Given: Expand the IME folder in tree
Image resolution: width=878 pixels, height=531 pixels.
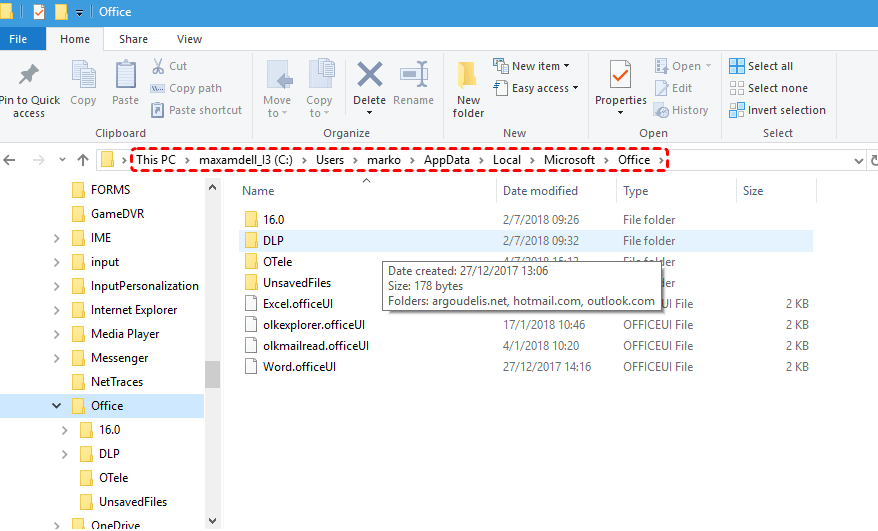Looking at the screenshot, I should pyautogui.click(x=57, y=238).
